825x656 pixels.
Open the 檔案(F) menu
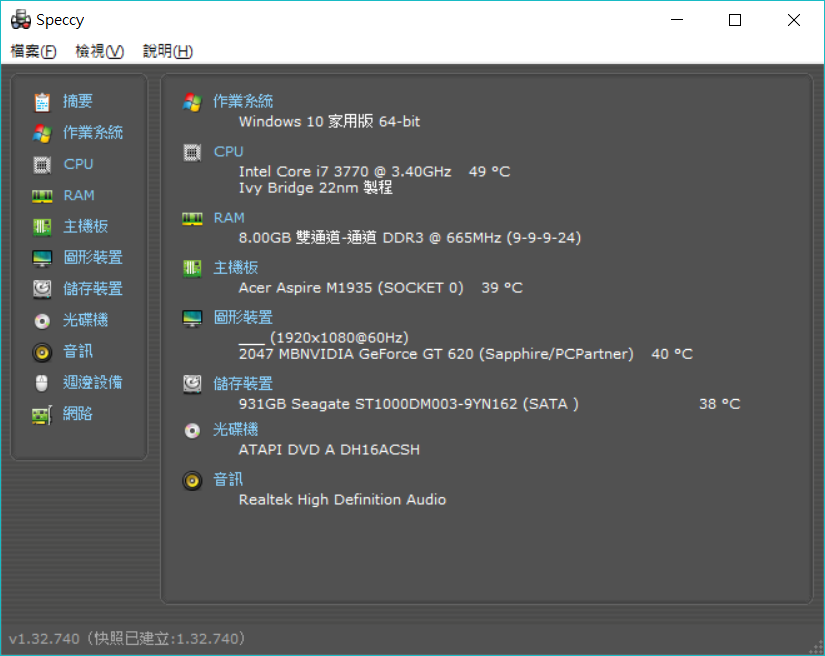pyautogui.click(x=33, y=51)
